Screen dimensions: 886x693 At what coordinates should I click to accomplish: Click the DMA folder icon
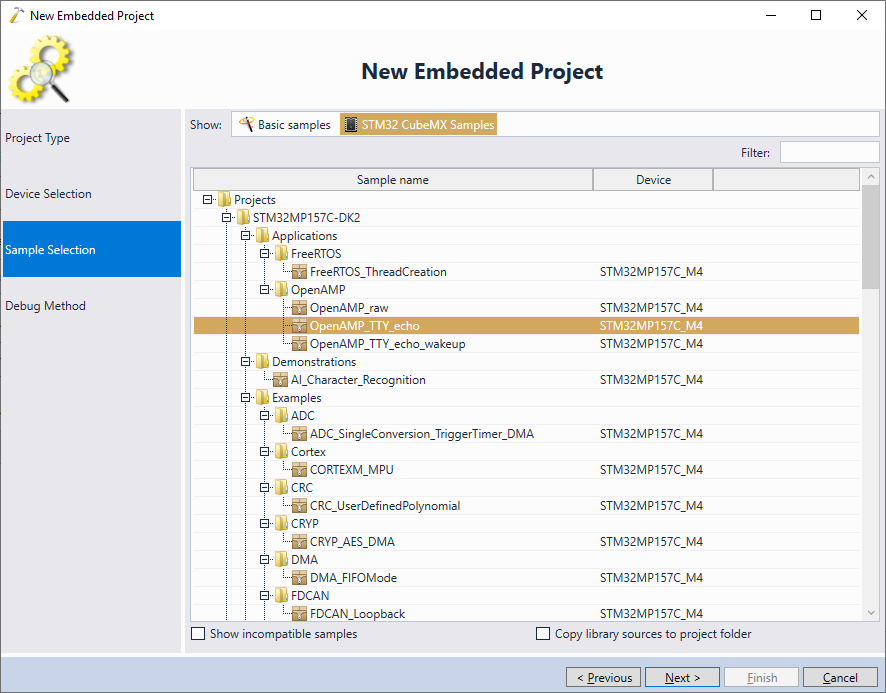[281, 560]
